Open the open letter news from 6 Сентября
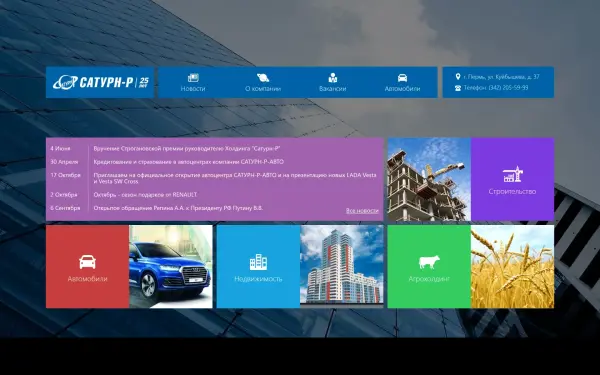This screenshot has width=600, height=375. coord(178,208)
